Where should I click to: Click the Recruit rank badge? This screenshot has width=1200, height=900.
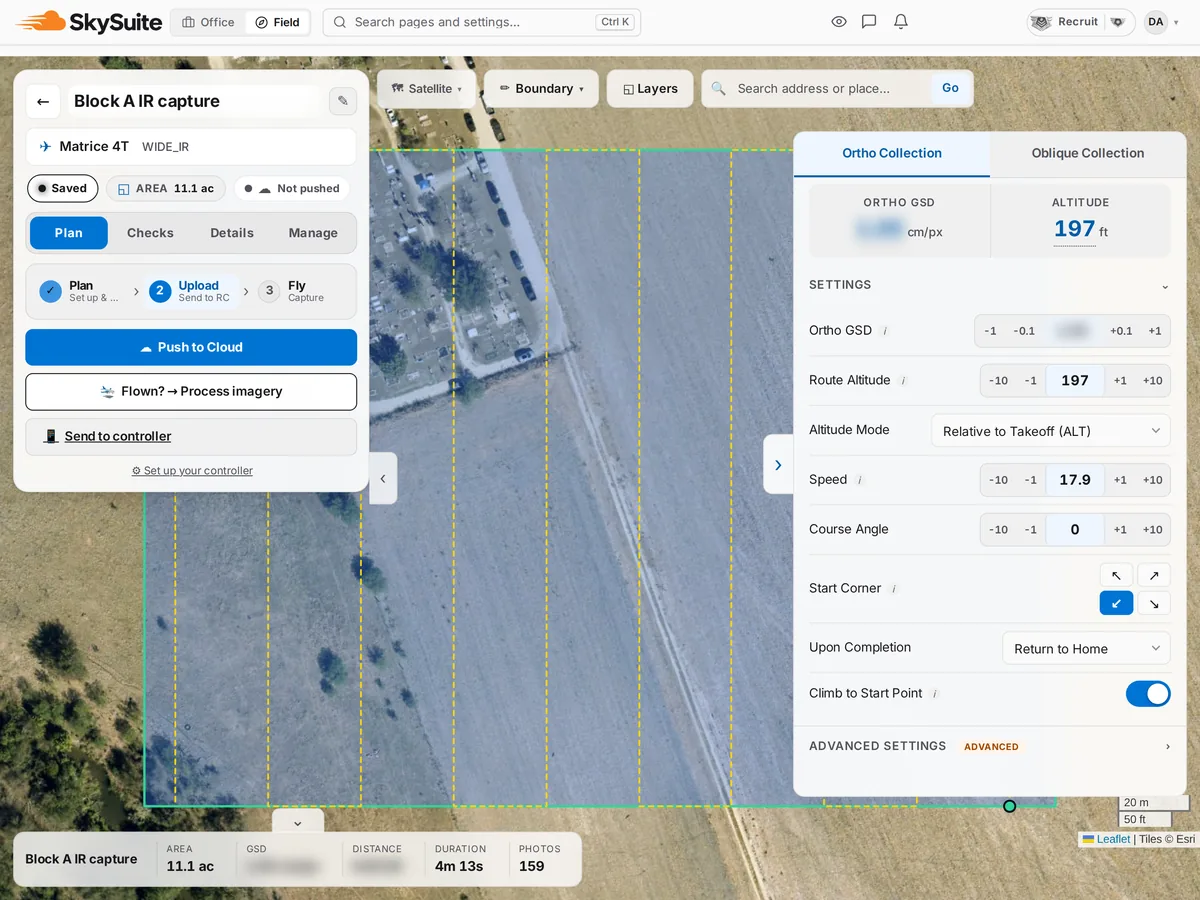pyautogui.click(x=1081, y=22)
